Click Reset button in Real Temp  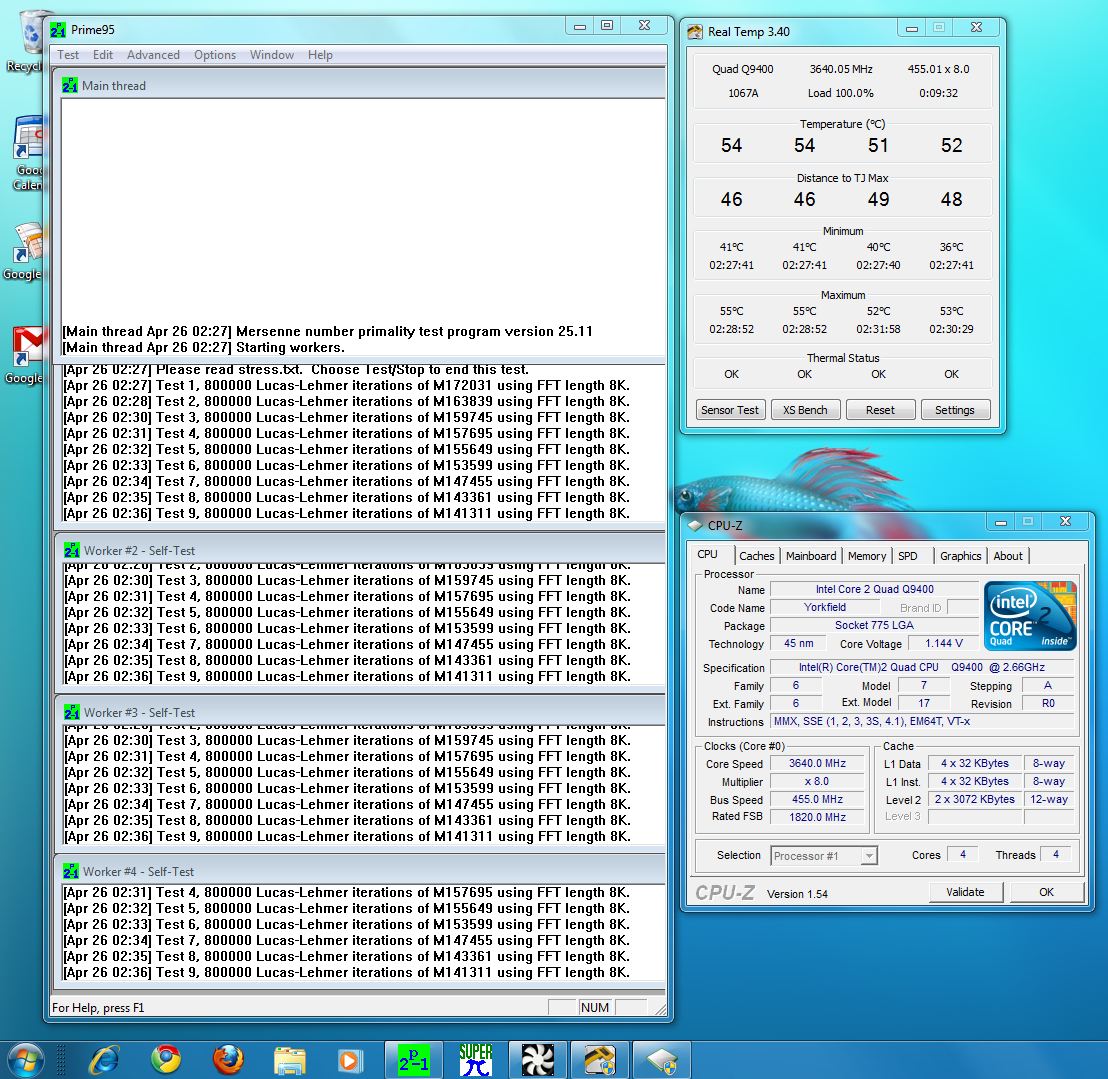click(x=880, y=410)
